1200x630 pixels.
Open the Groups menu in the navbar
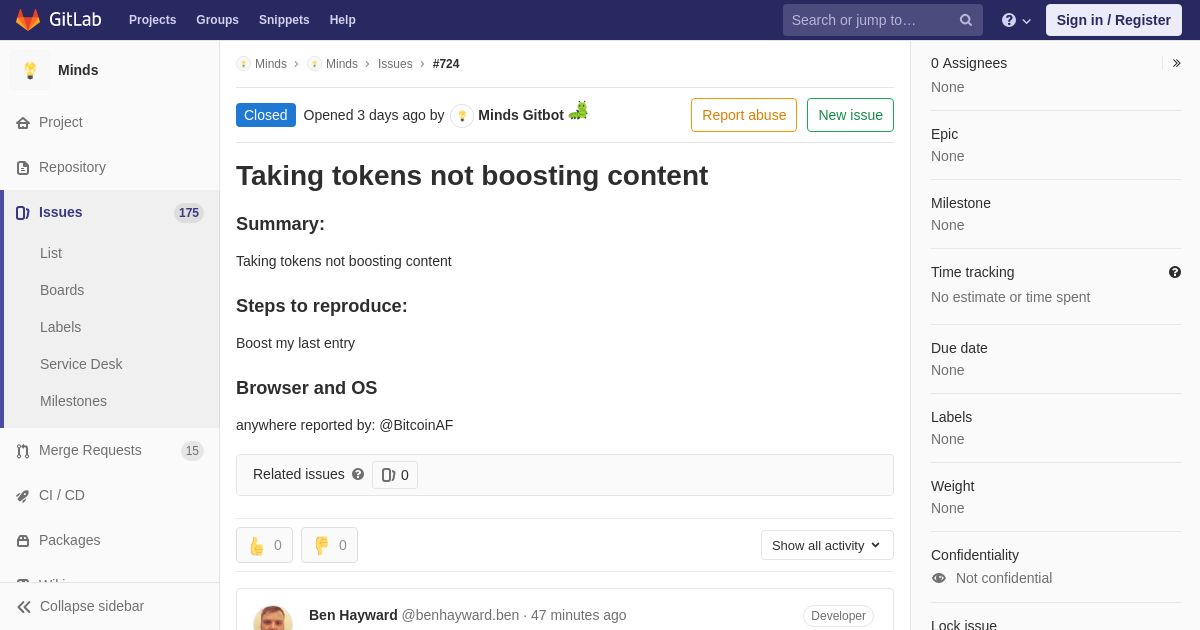click(x=217, y=20)
